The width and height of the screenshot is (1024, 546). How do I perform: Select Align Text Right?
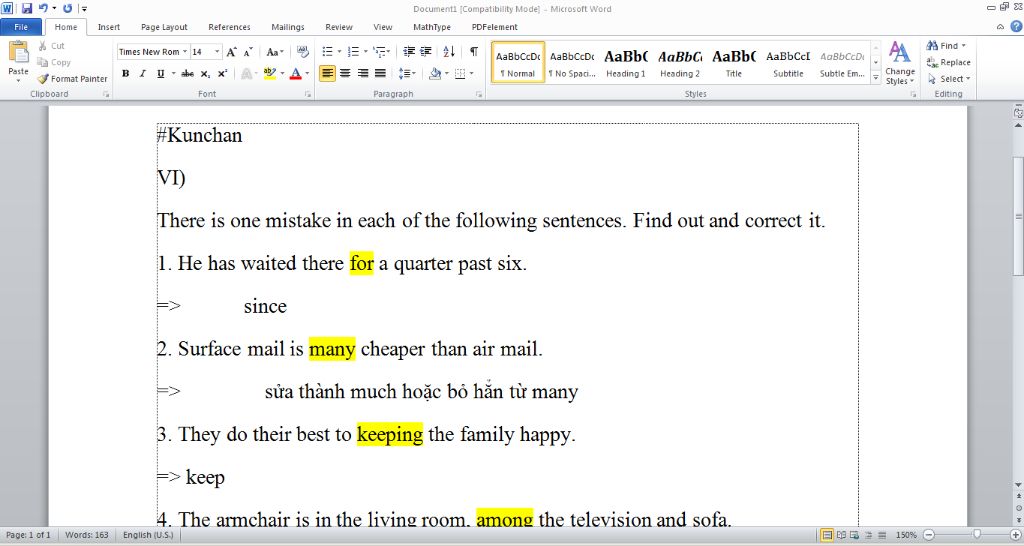pos(362,74)
